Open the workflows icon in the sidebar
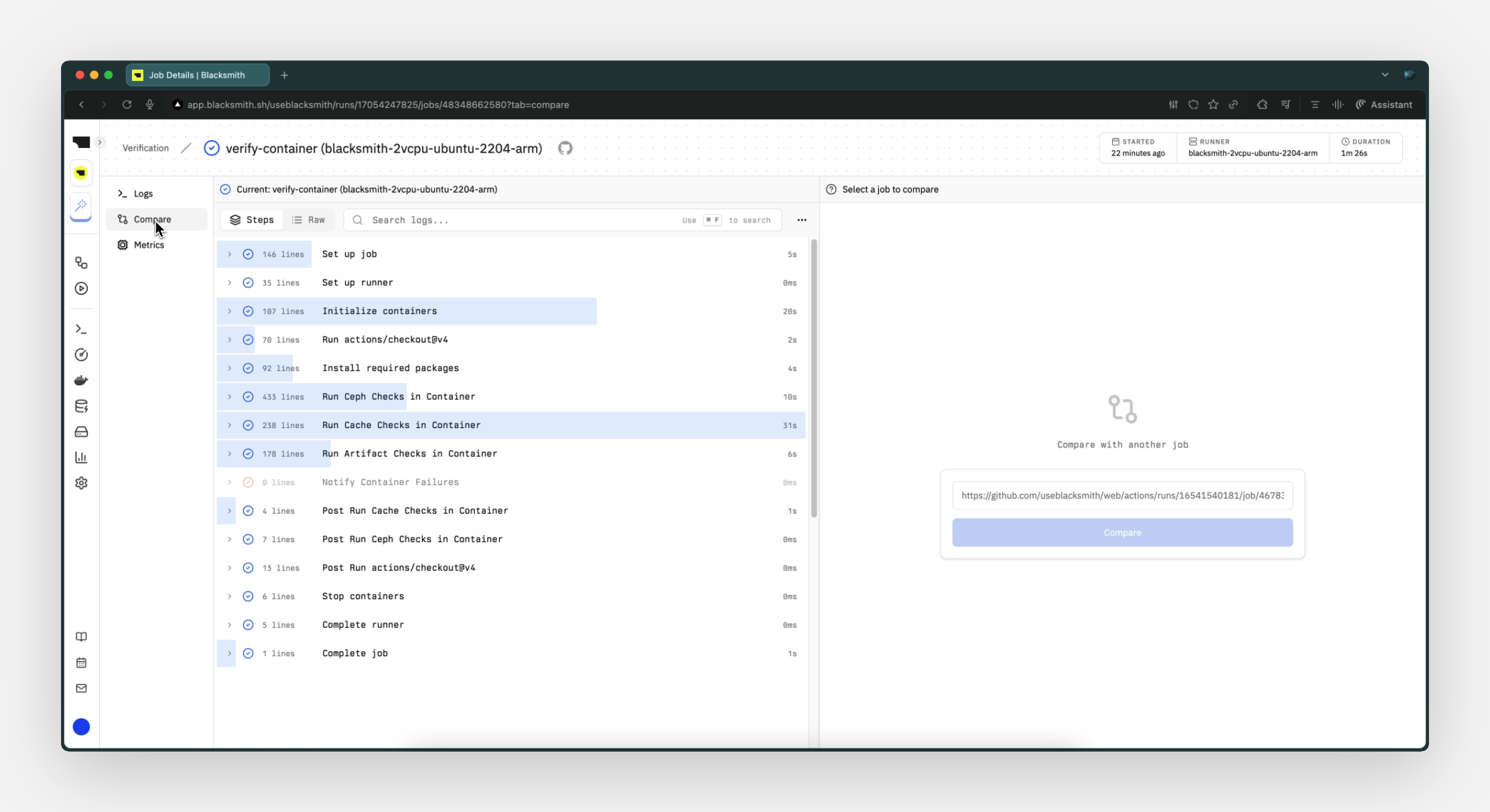The image size is (1490, 812). tap(81, 263)
